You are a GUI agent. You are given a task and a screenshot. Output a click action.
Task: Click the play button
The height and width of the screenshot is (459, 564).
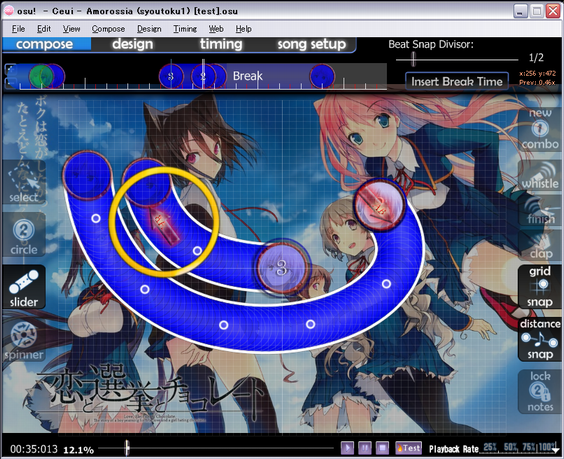(x=347, y=448)
